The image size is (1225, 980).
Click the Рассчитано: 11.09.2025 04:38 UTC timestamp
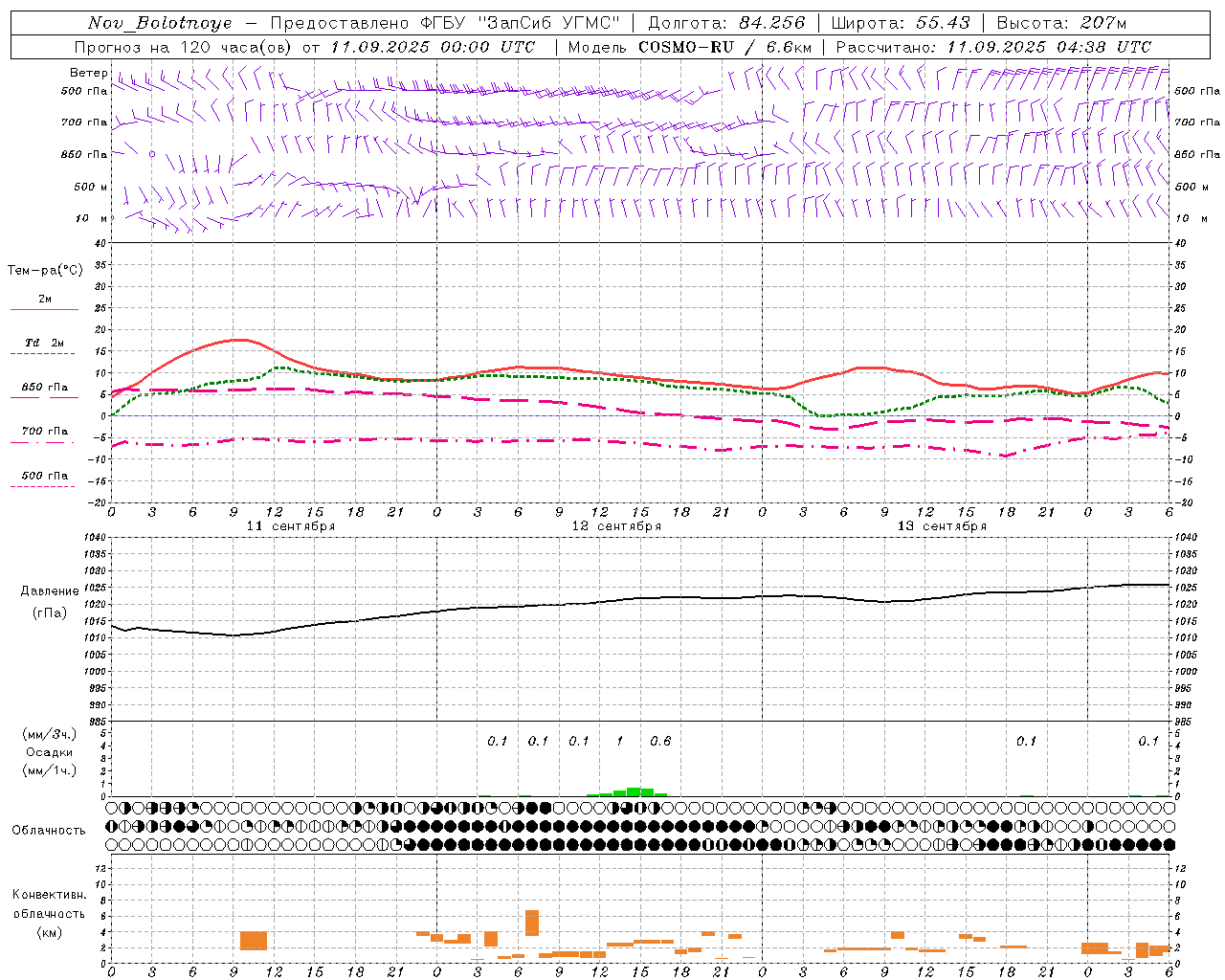[993, 47]
